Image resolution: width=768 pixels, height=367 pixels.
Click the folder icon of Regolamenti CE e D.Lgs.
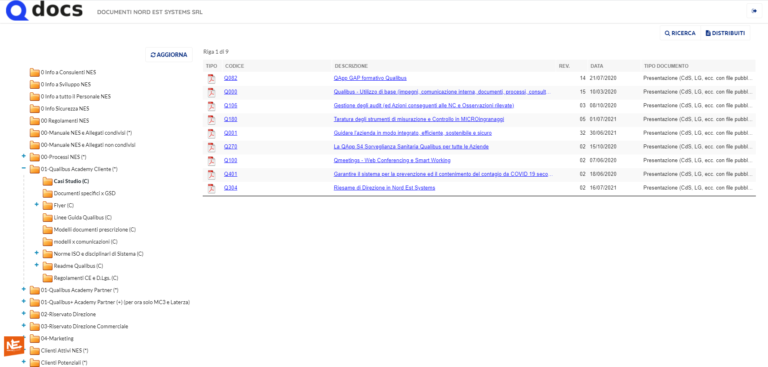pyautogui.click(x=47, y=278)
